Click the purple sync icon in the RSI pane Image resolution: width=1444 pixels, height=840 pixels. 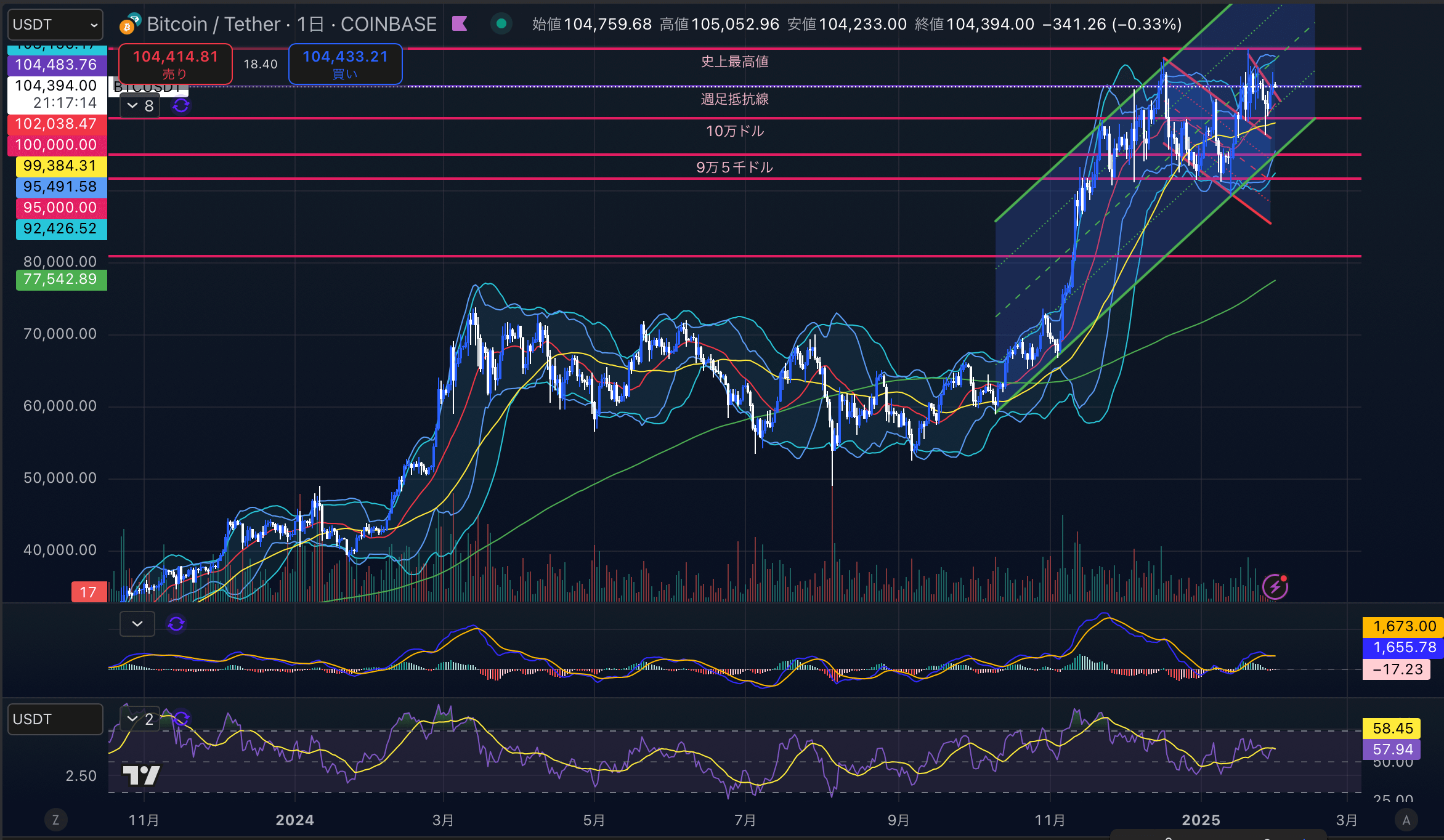coord(181,719)
